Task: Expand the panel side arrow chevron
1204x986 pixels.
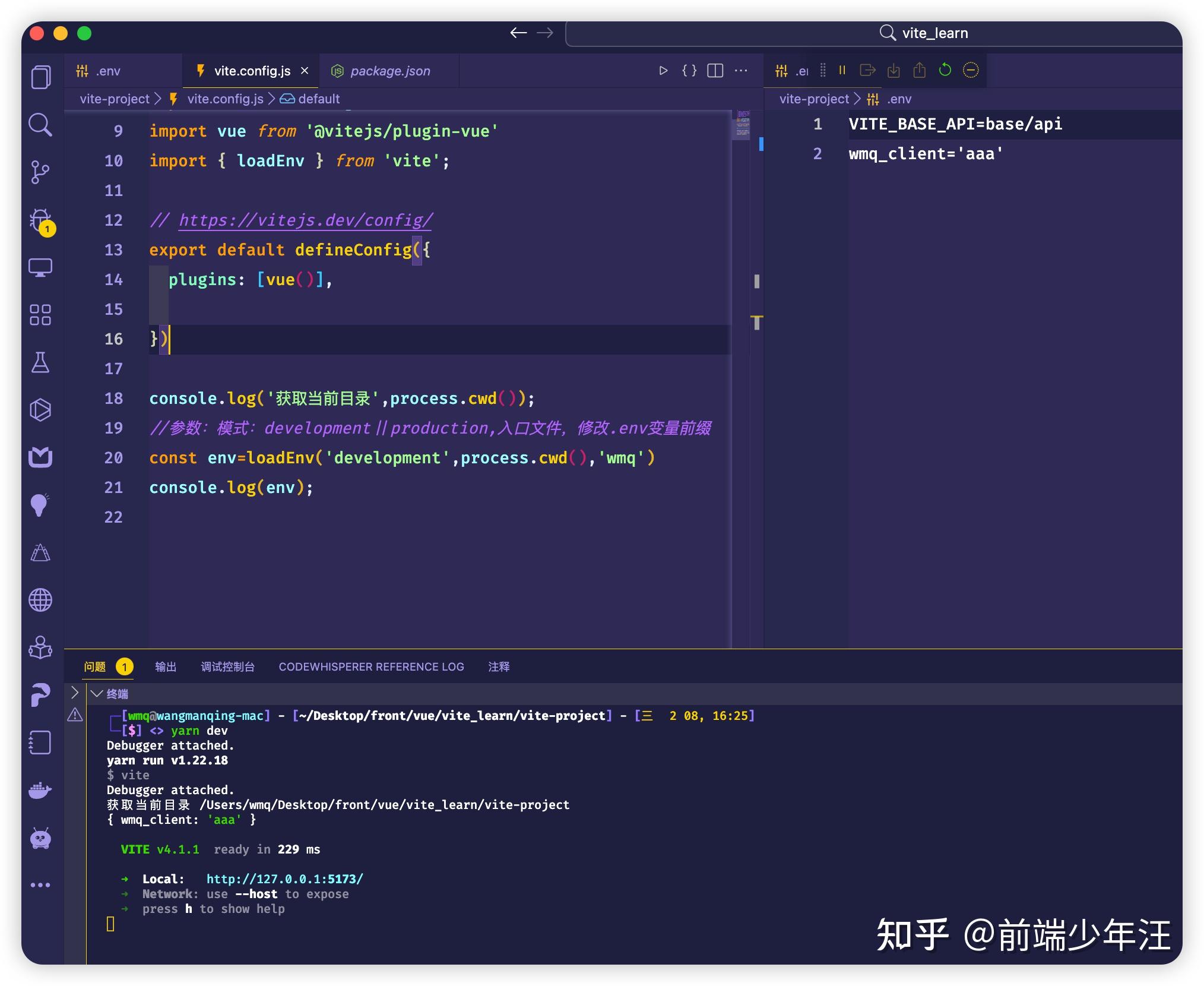Action: [x=75, y=693]
